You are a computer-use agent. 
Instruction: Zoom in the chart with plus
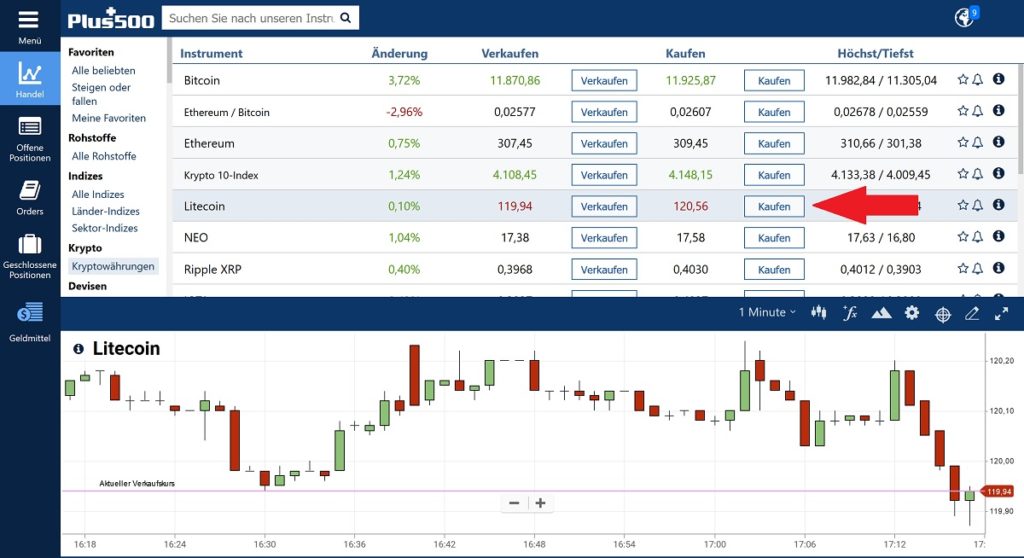click(540, 503)
